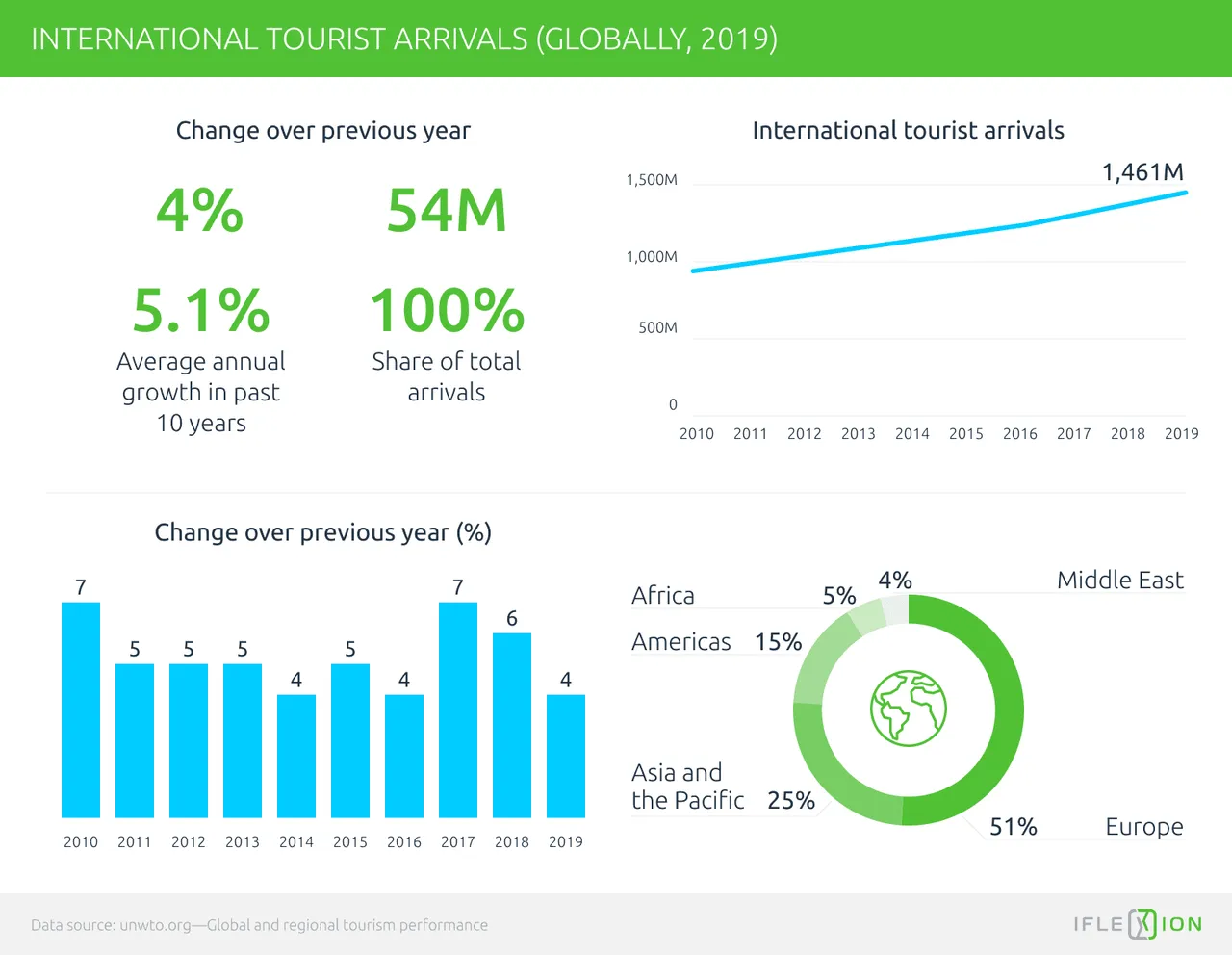This screenshot has height=955, width=1232.
Task: Click the 'Middle East' legend label
Action: [1120, 580]
